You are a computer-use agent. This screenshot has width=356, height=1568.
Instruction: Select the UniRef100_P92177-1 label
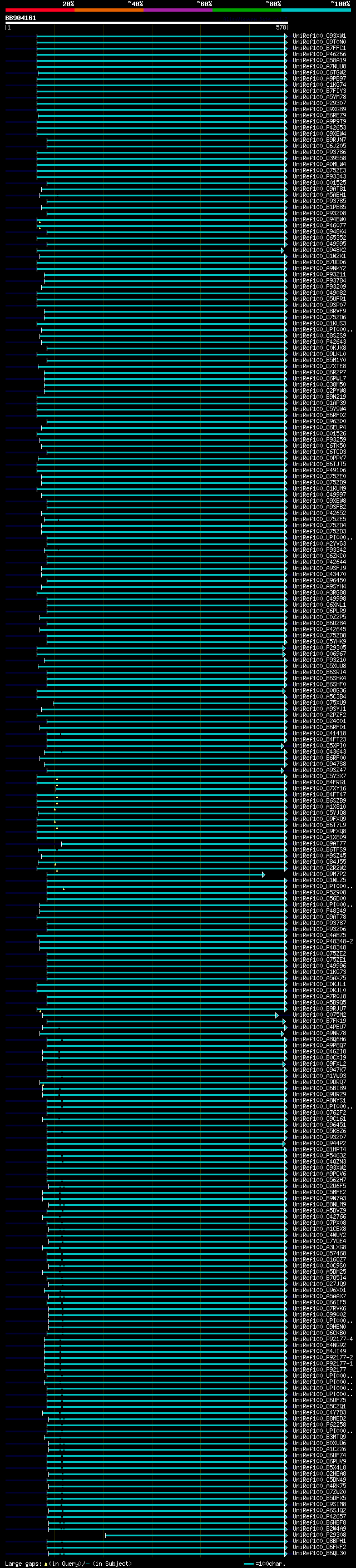coord(323,1364)
